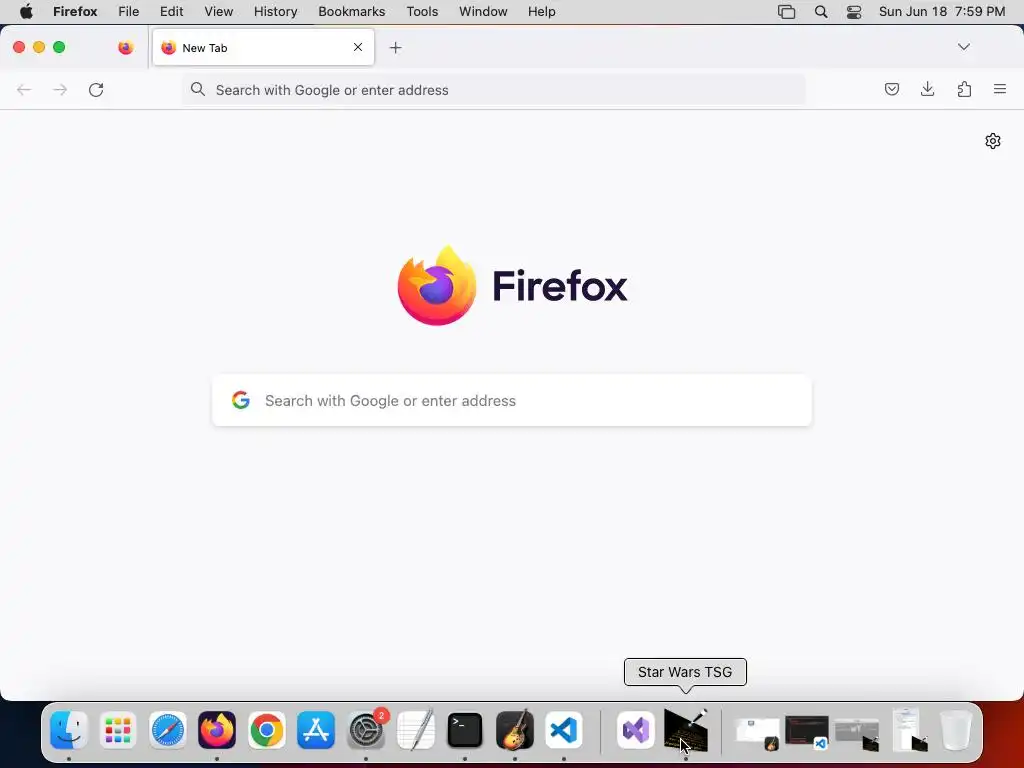This screenshot has height=768, width=1024.
Task: Open the Save to Pocket button
Action: [x=891, y=89]
